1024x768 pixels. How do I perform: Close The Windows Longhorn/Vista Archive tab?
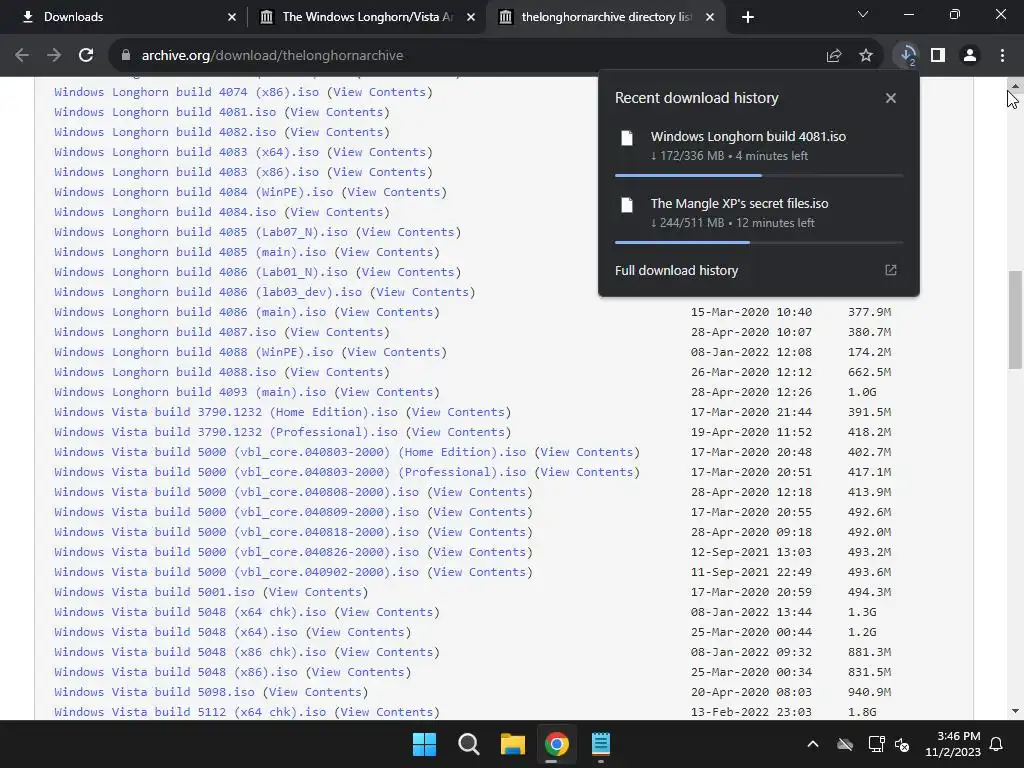[x=471, y=17]
